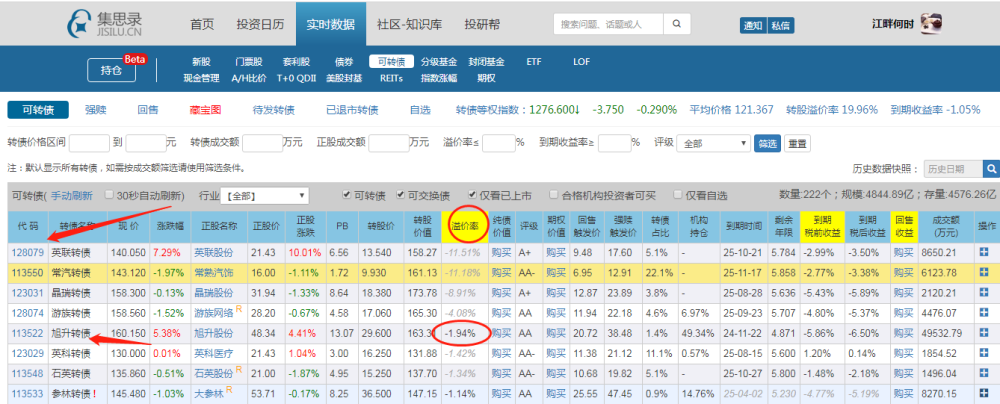The height and width of the screenshot is (404, 1000).
Task: Uncheck the 可转债 filter checkbox
Action: pos(346,195)
